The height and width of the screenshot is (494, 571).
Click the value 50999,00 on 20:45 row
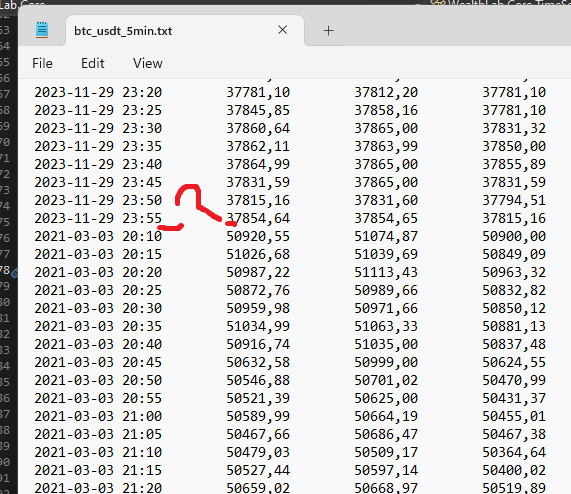tap(386, 362)
